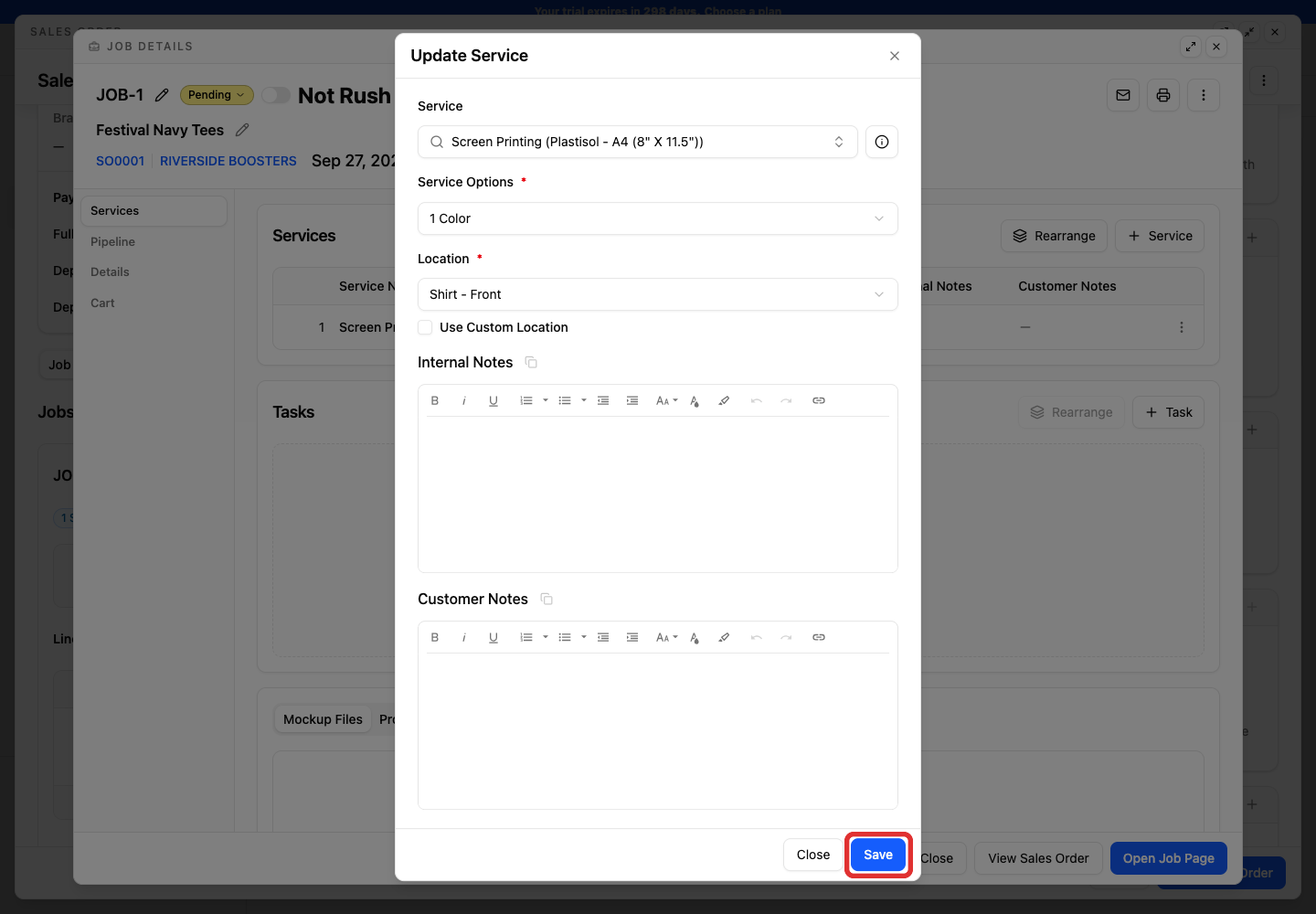This screenshot has height=914, width=1316.
Task: Open font size dropdown in Internal Notes
Action: [x=667, y=400]
